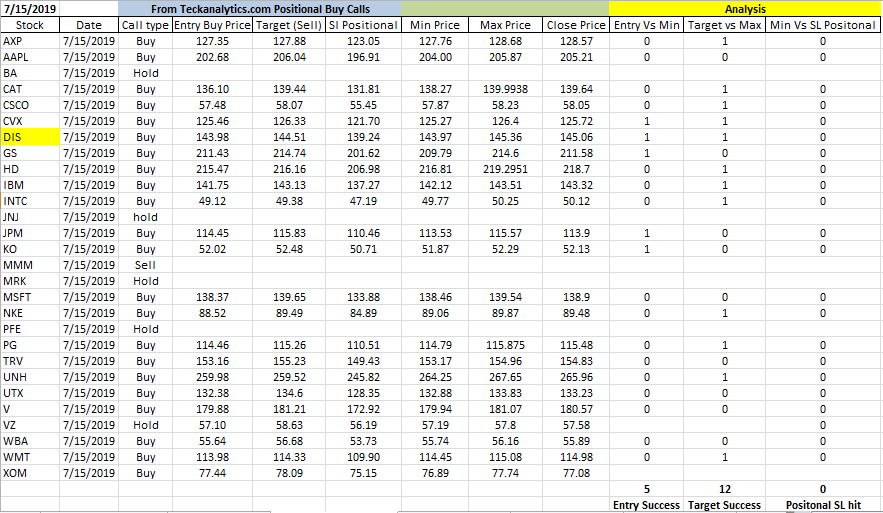Click the Entry Vs Min column header

[646, 25]
